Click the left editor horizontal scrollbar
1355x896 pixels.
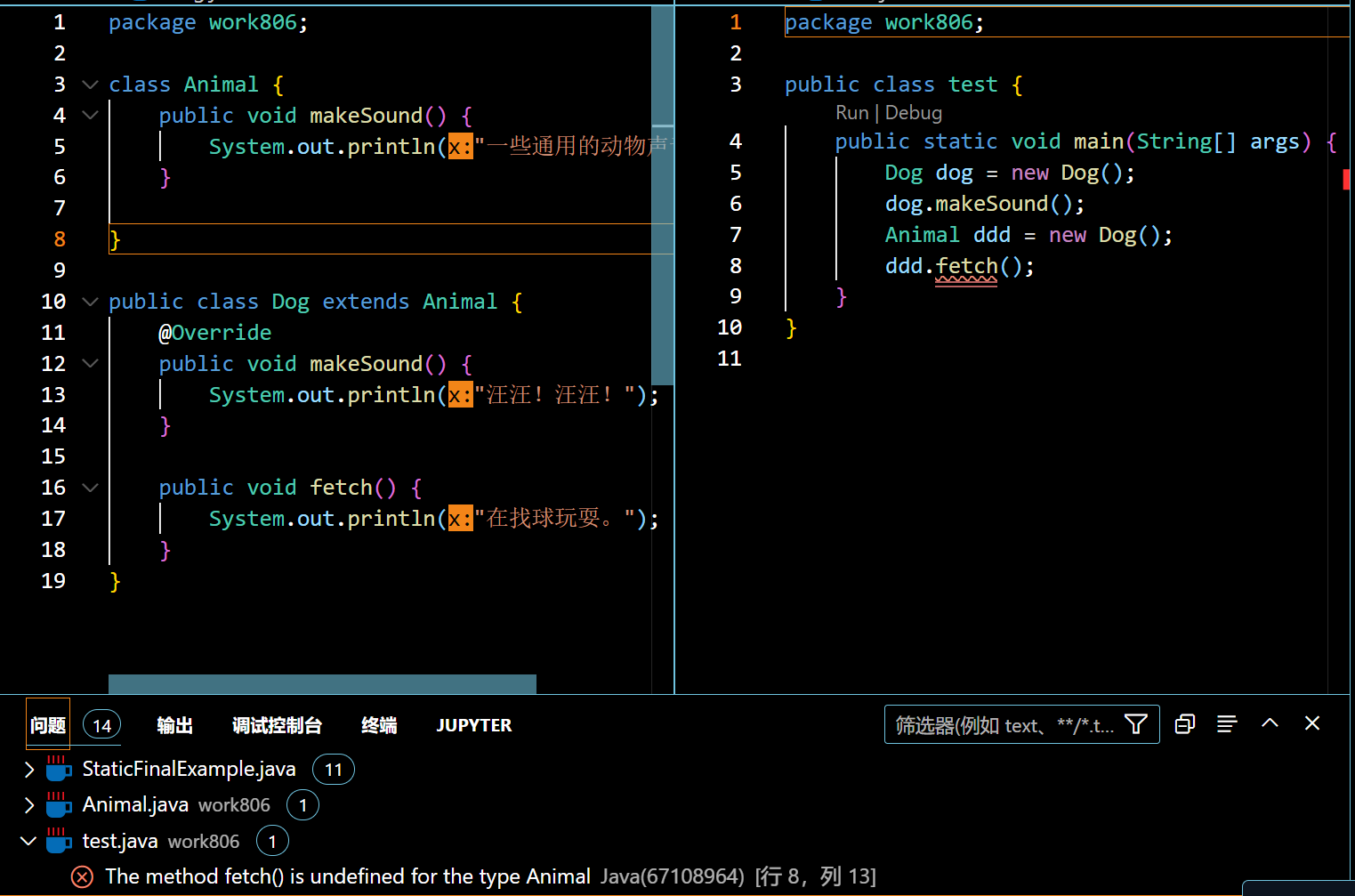[322, 683]
